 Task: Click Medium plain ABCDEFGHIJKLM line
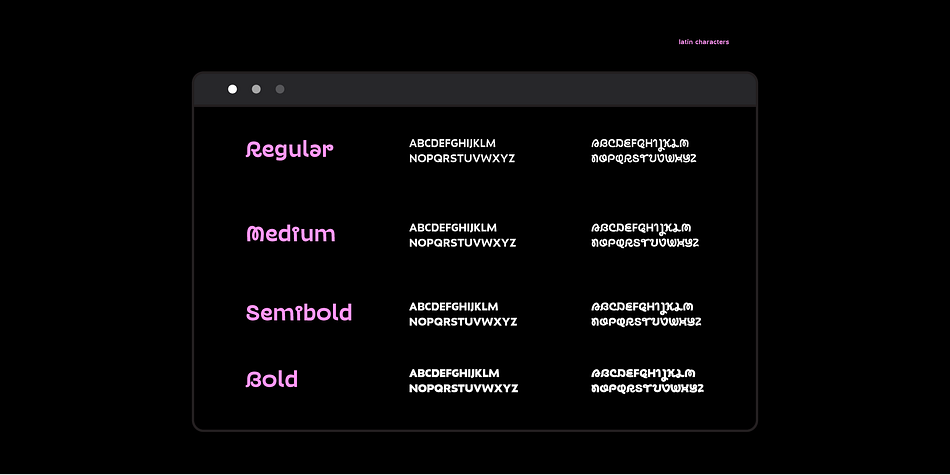point(453,228)
